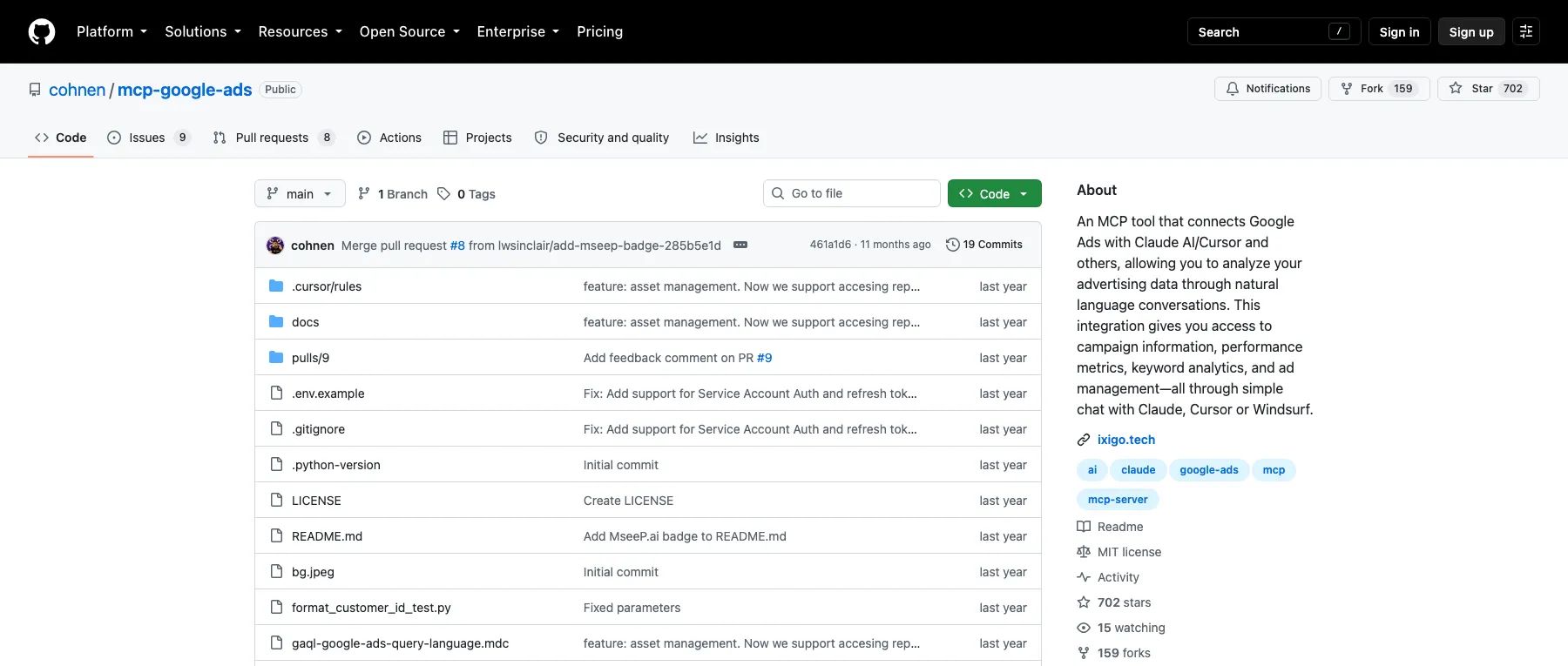Viewport: 1568px width, 666px height.
Task: Open the cohnen owner link
Action: point(77,90)
